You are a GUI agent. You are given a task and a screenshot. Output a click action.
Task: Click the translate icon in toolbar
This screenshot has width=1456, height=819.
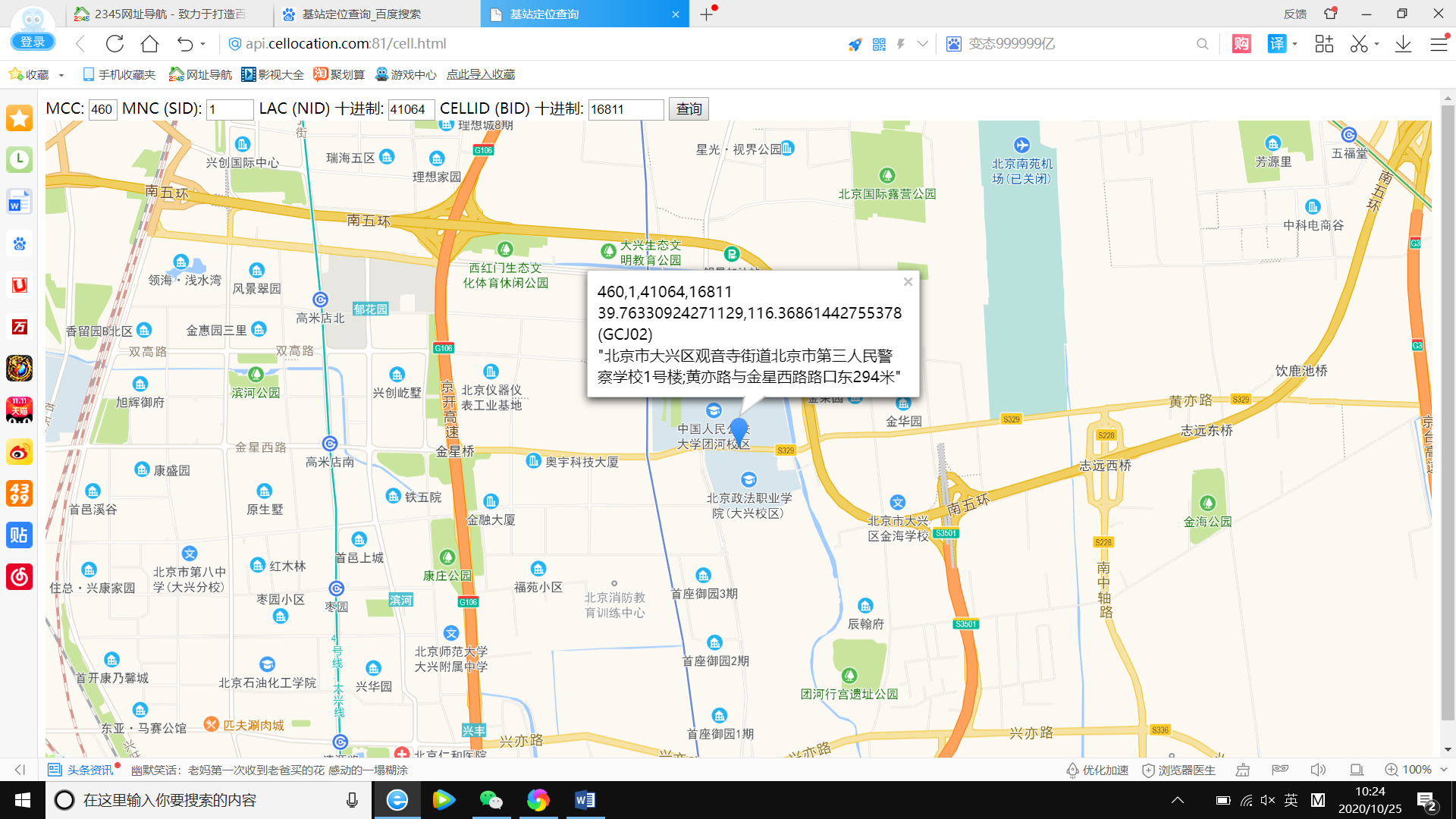(1277, 44)
